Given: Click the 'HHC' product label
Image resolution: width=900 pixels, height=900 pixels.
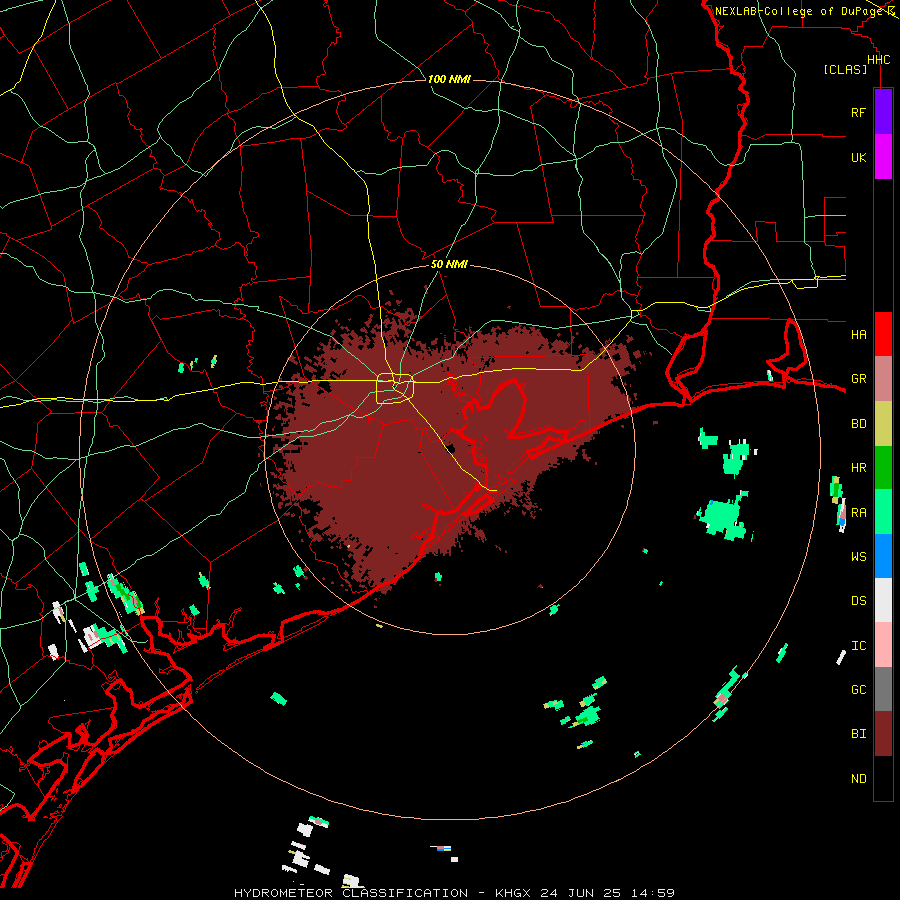Looking at the screenshot, I should pos(878,60).
